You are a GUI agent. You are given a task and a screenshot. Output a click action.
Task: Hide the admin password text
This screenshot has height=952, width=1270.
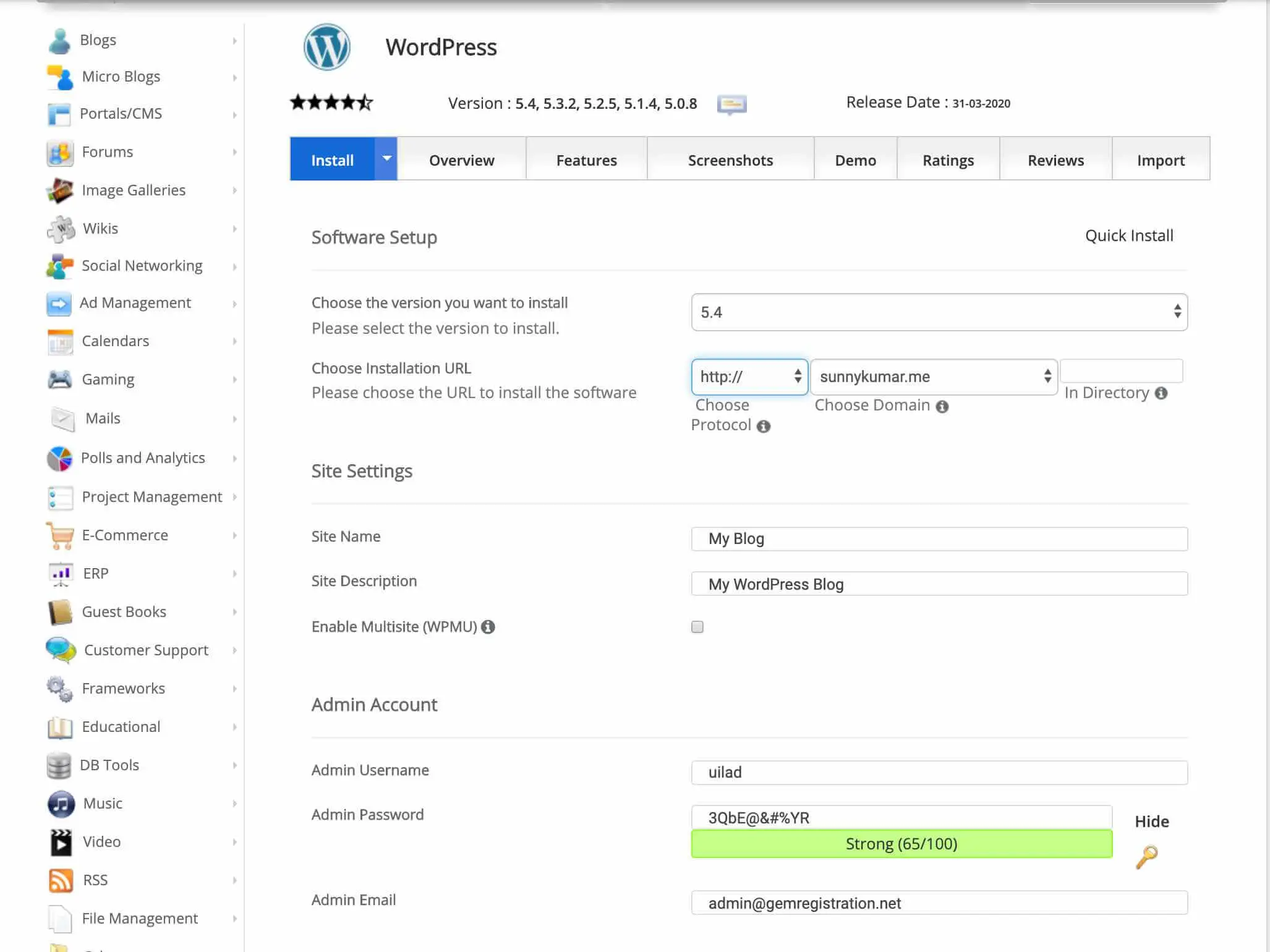[1151, 822]
